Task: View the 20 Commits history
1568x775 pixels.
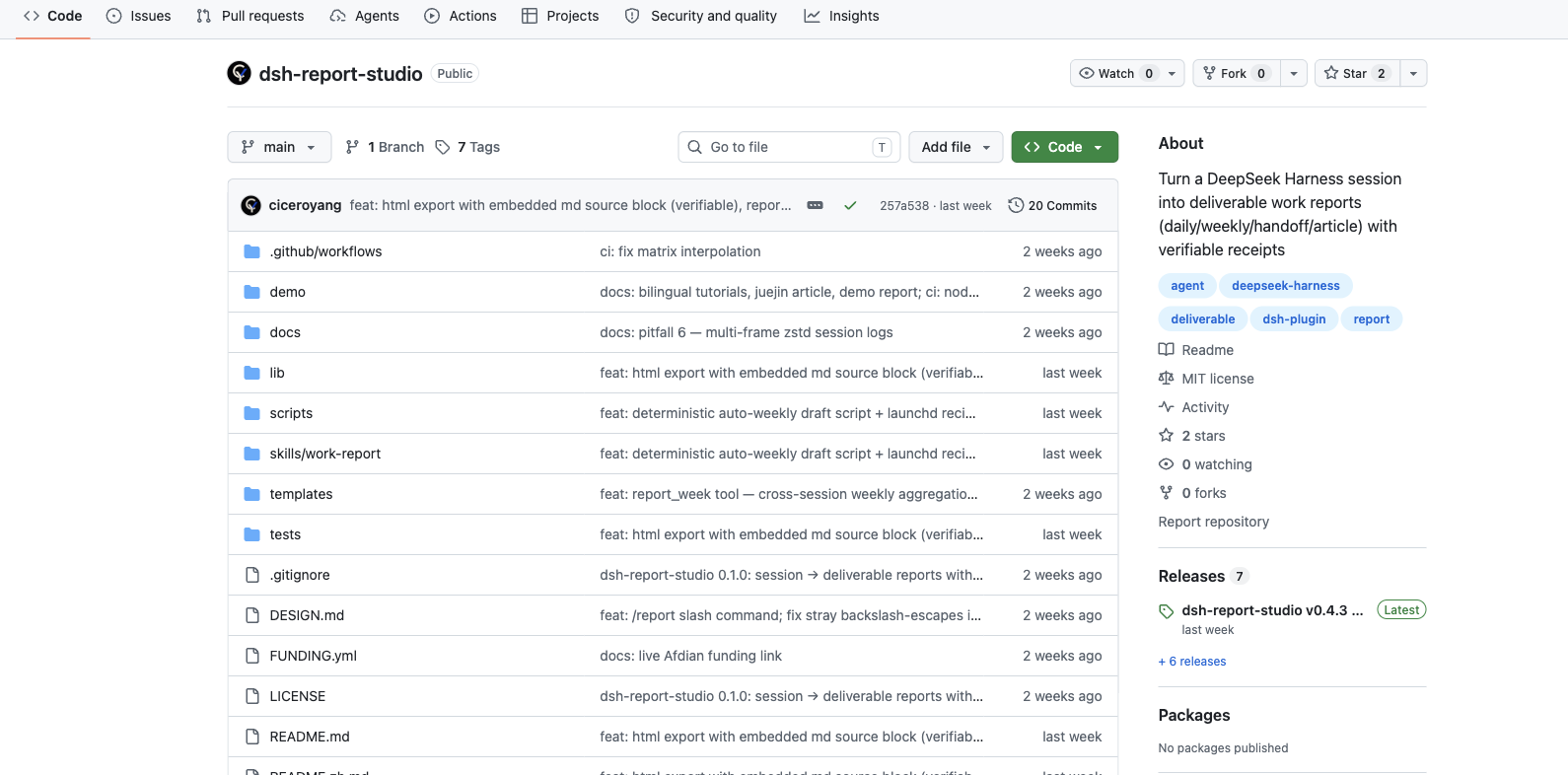Action: (x=1052, y=205)
